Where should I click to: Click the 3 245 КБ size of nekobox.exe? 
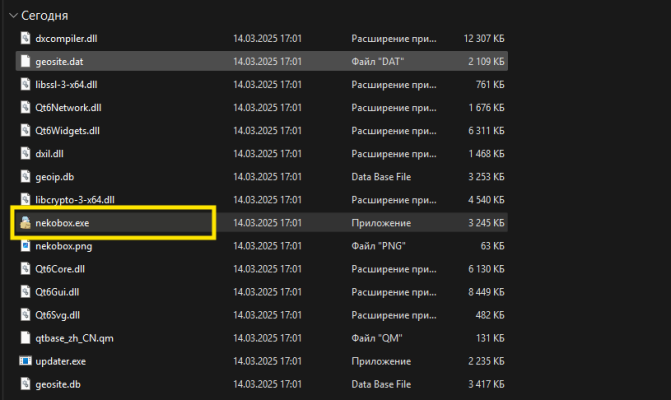(x=484, y=223)
